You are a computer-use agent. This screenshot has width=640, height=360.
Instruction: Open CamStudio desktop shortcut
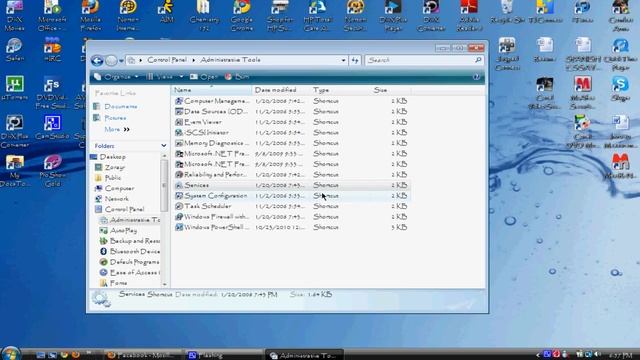tap(52, 128)
